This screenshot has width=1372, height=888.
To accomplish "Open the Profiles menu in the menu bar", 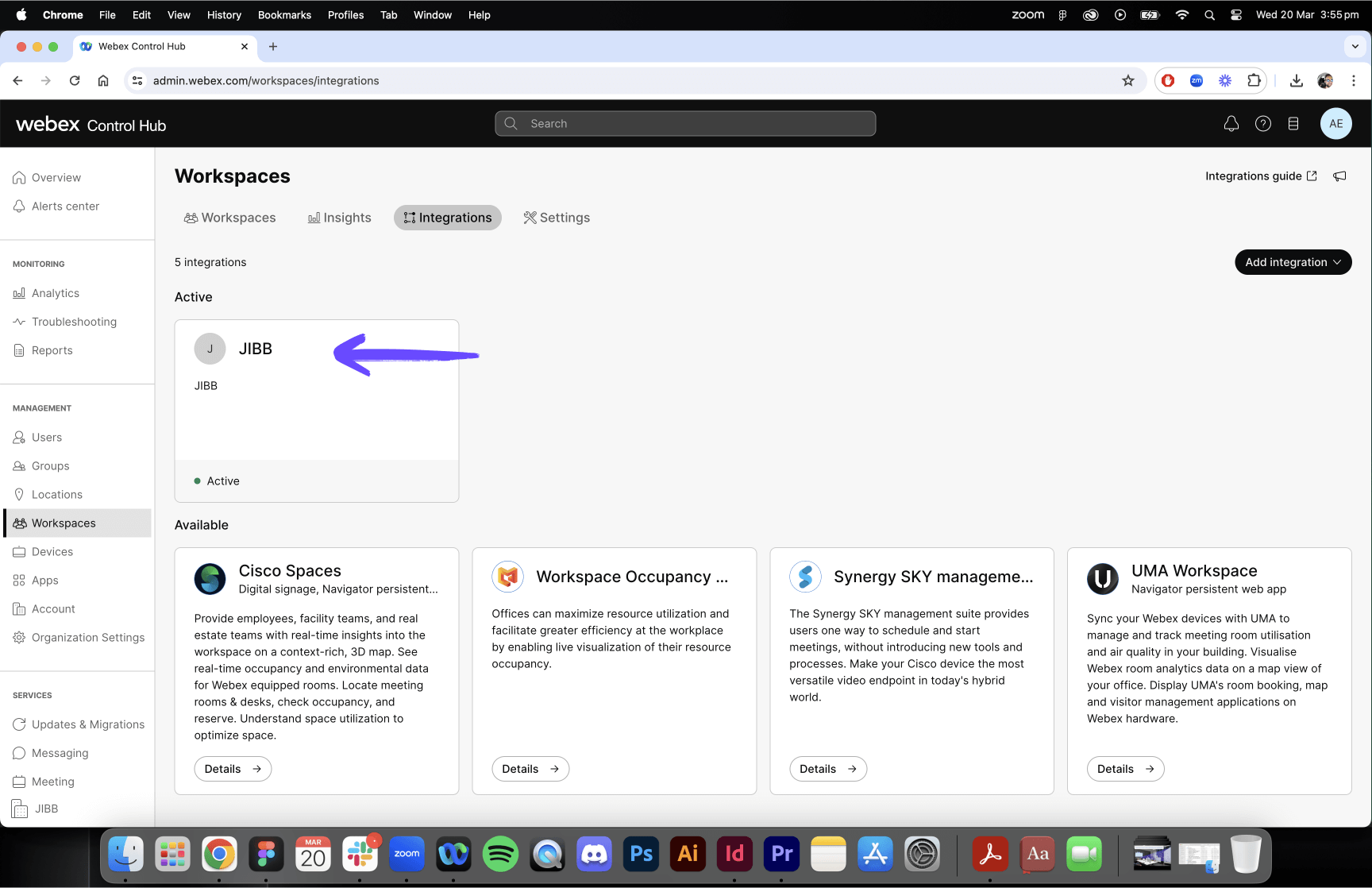I will click(345, 15).
